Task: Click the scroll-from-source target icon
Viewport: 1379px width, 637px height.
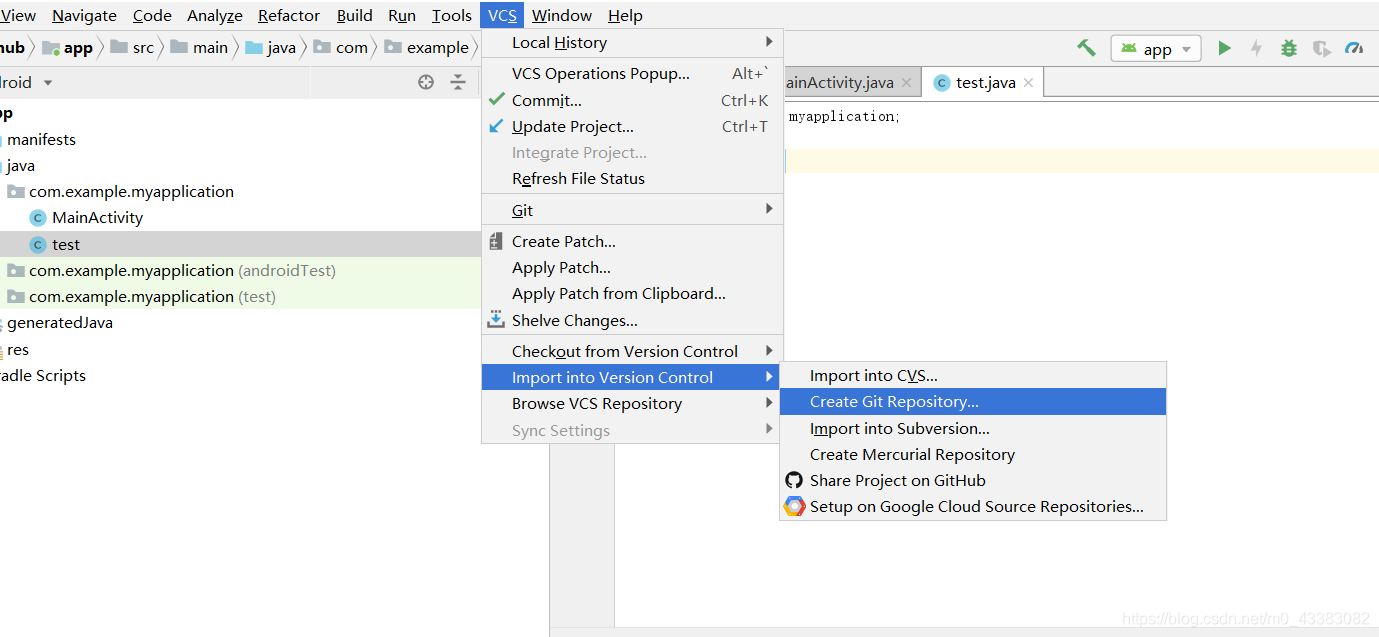Action: coord(426,82)
